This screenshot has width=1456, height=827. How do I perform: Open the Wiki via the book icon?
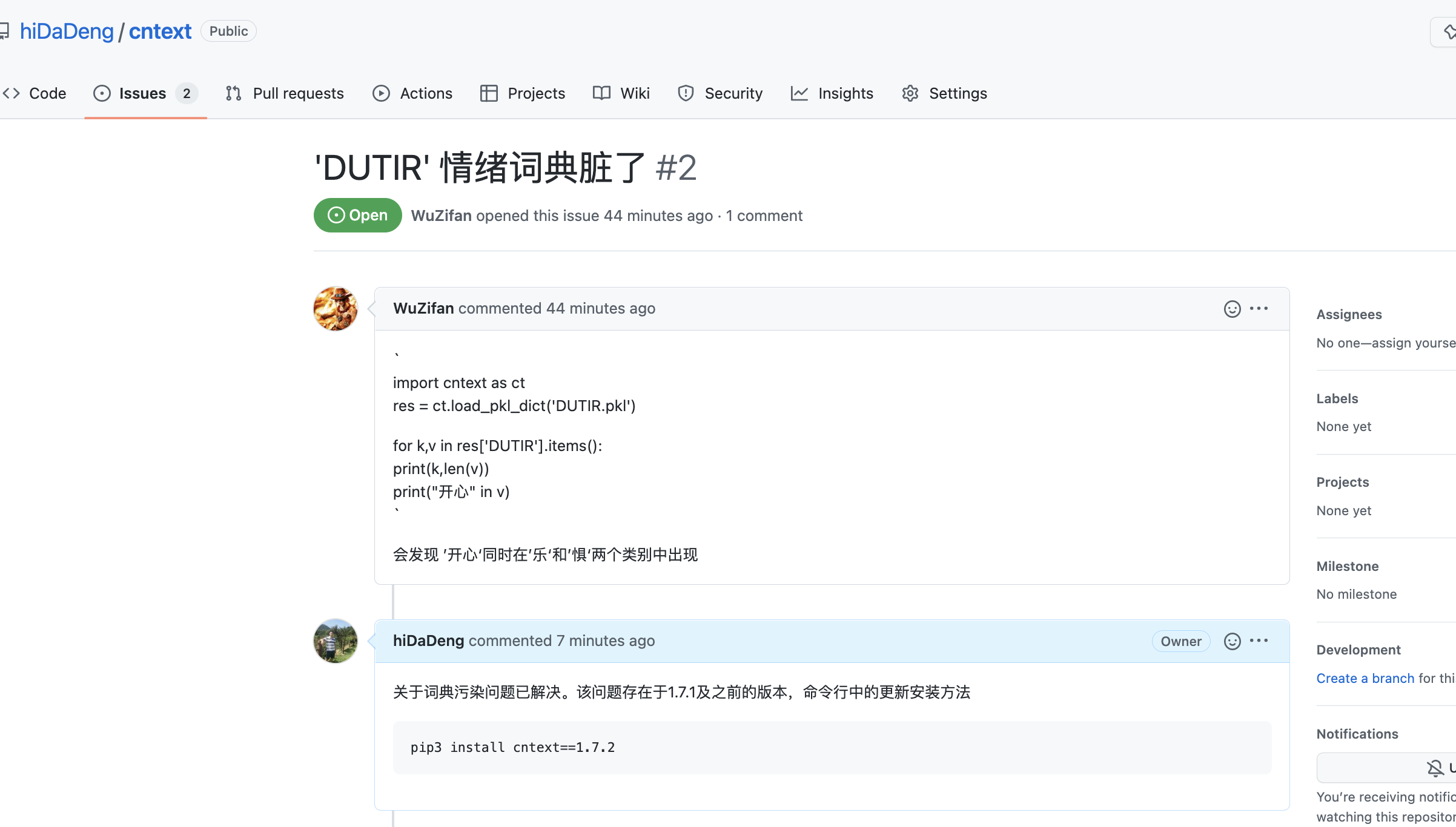621,93
